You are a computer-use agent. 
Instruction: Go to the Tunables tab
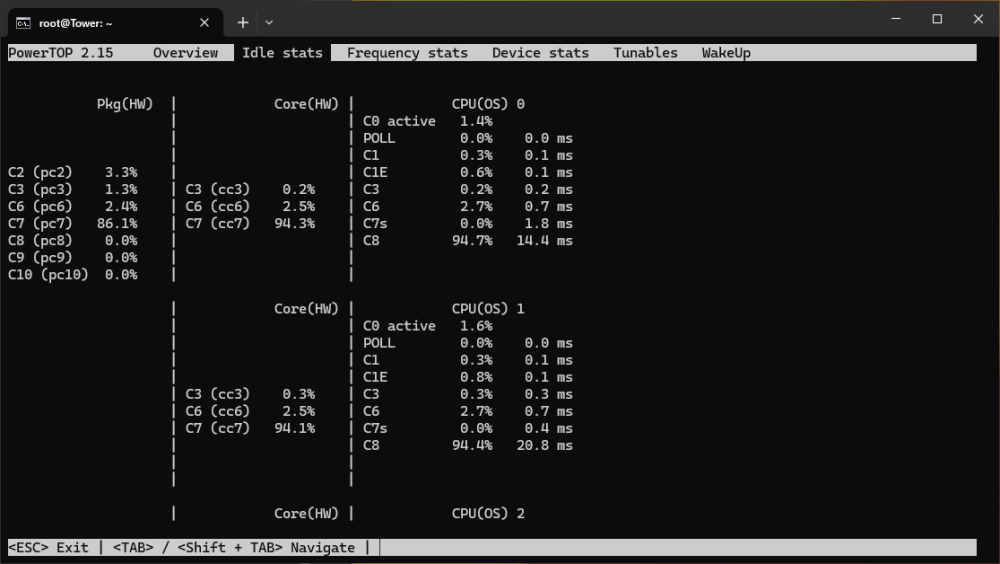tap(645, 53)
